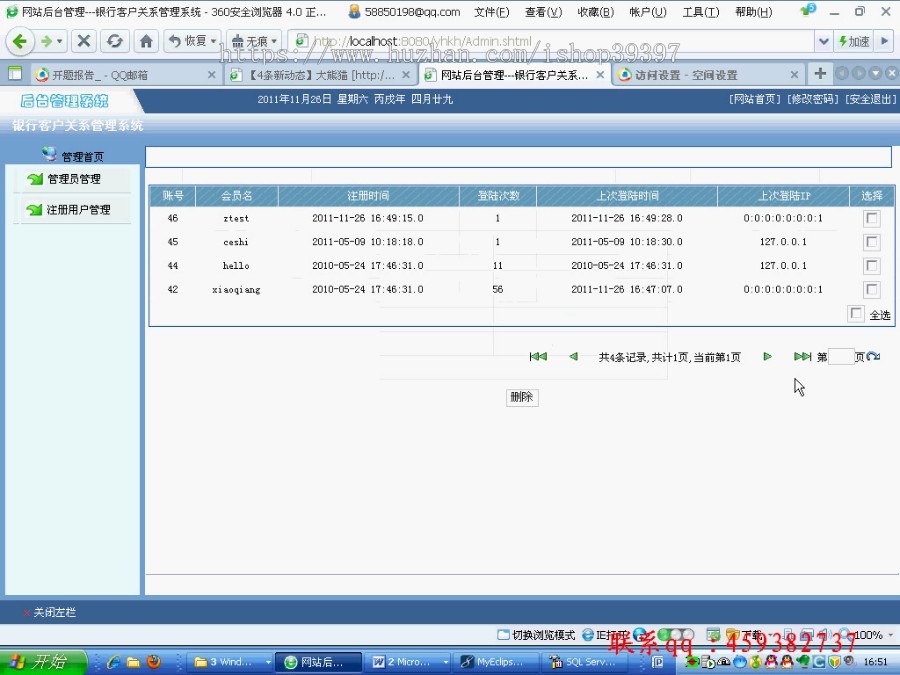900x675 pixels.
Task: Click user name cell xiaoqiang
Action: click(236, 289)
